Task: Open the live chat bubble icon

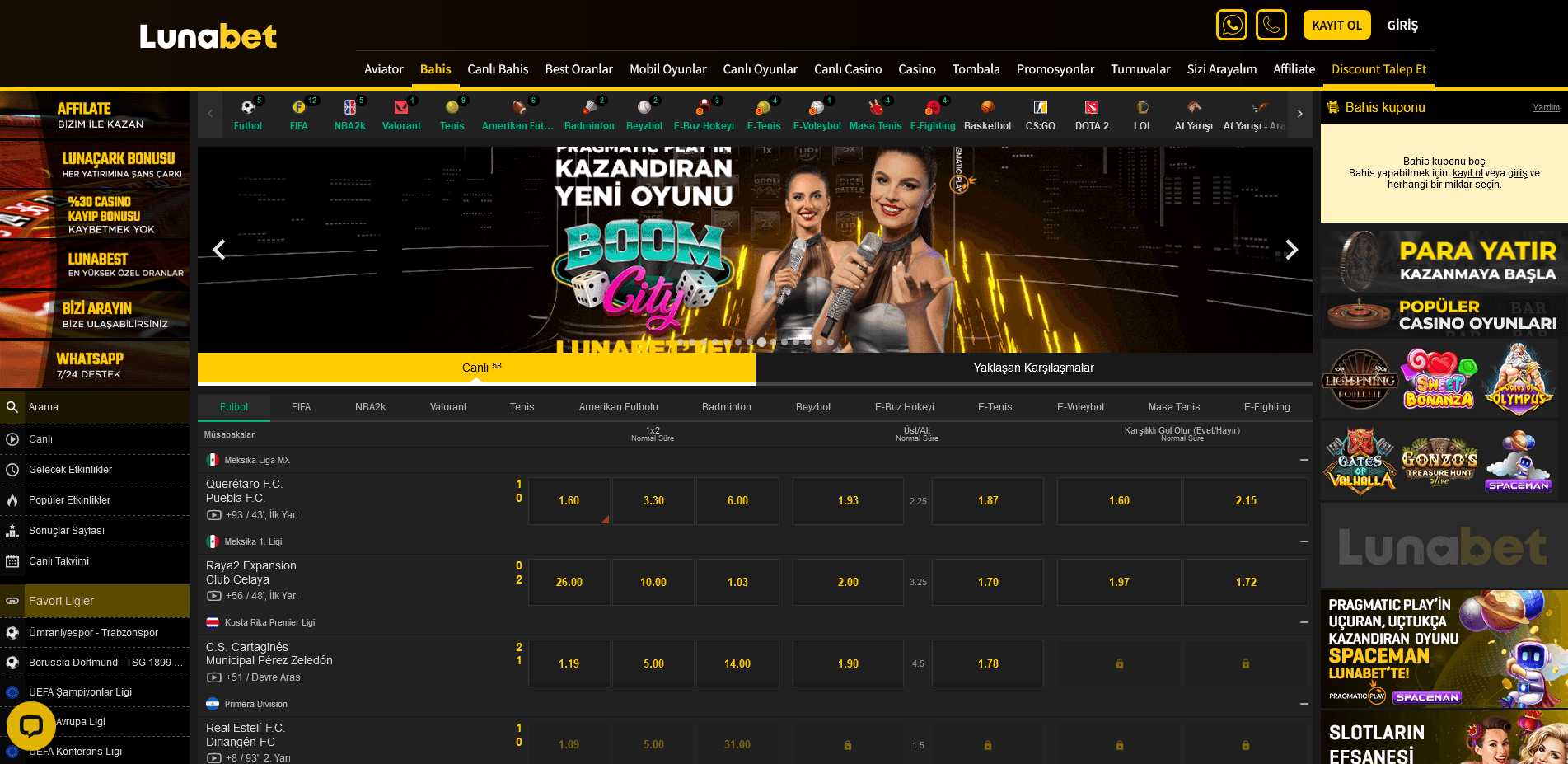Action: pos(31,726)
